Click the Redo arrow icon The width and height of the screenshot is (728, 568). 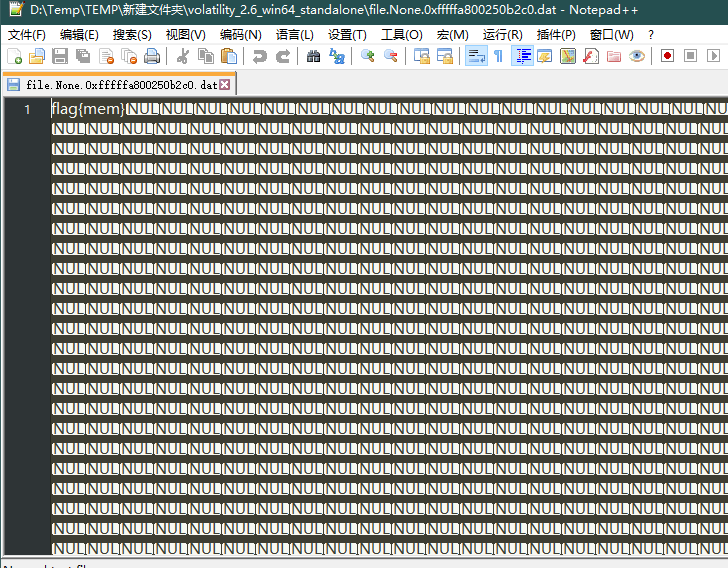[283, 56]
